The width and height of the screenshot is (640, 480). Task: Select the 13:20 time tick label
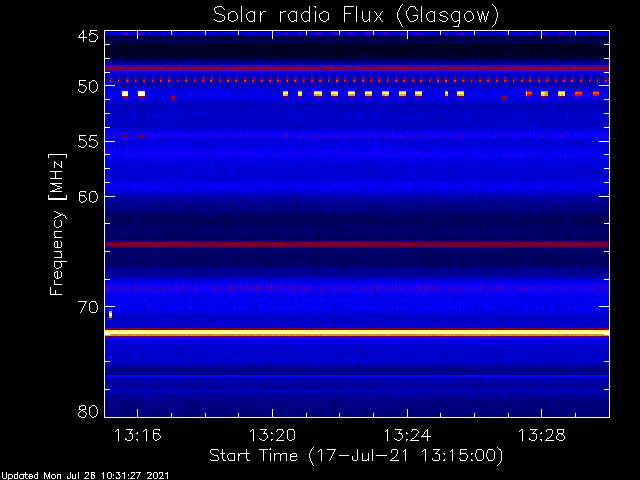[272, 435]
